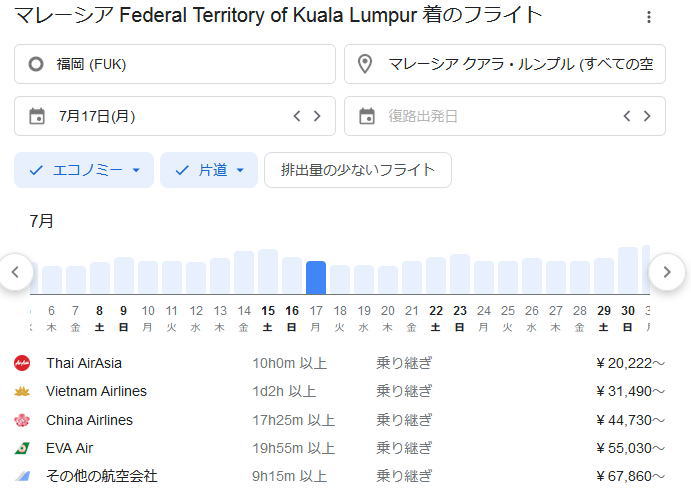Open the three-dot more options menu

click(649, 17)
